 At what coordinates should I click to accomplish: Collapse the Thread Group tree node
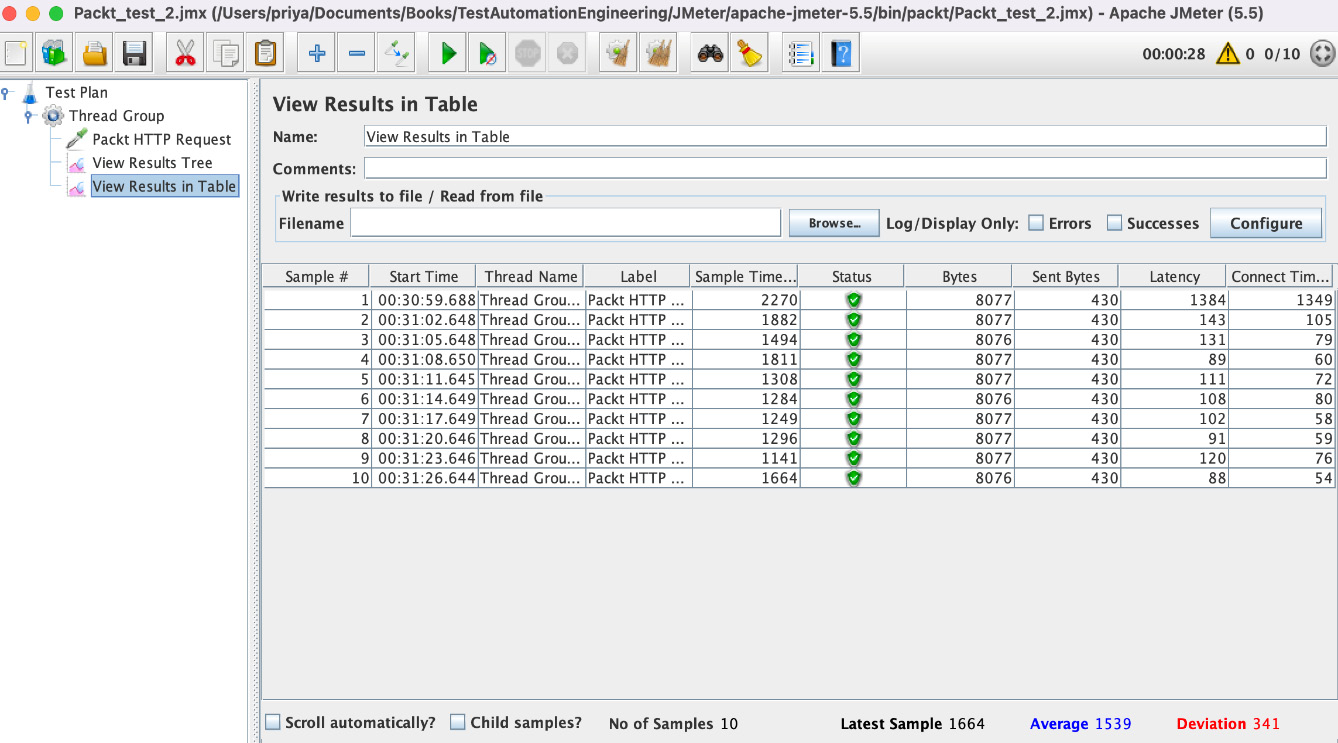click(29, 116)
